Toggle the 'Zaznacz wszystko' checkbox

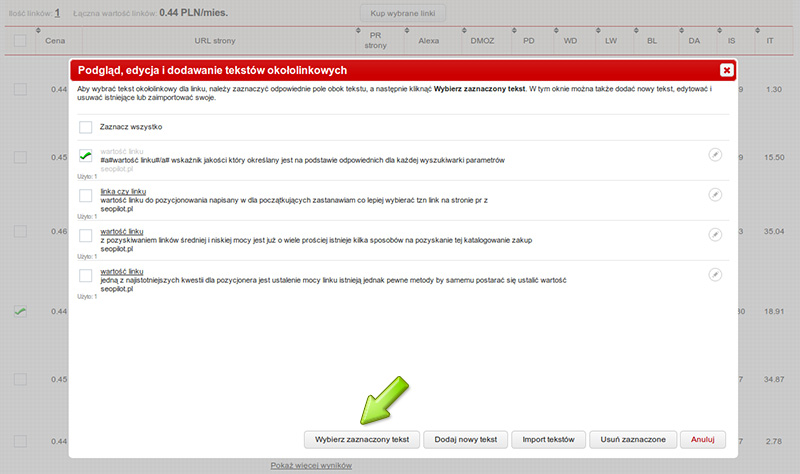coord(86,127)
